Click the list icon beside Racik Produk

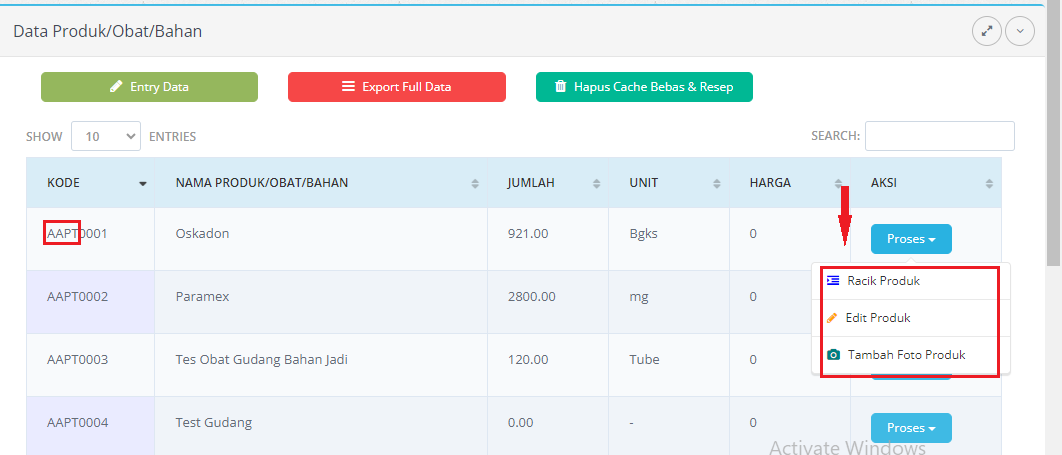833,281
